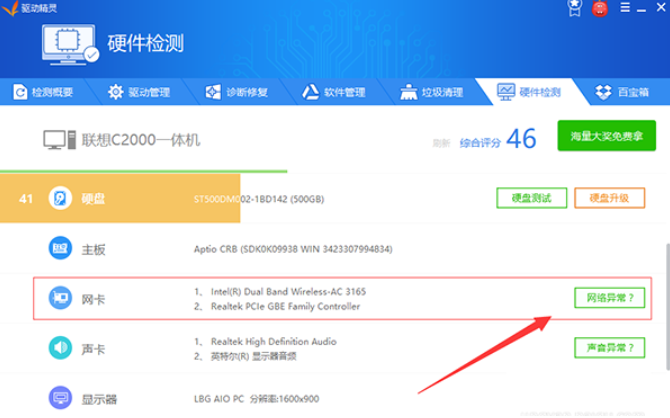Viewport: 670px width, 418px height.
Task: Open the 百宝箱 tab
Action: (622, 92)
